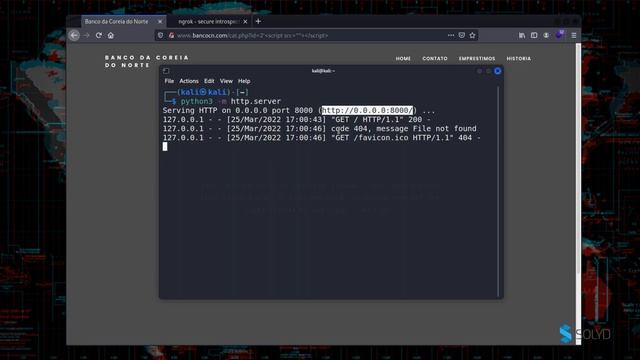
Task: Close the ngrok tab
Action: (245, 22)
